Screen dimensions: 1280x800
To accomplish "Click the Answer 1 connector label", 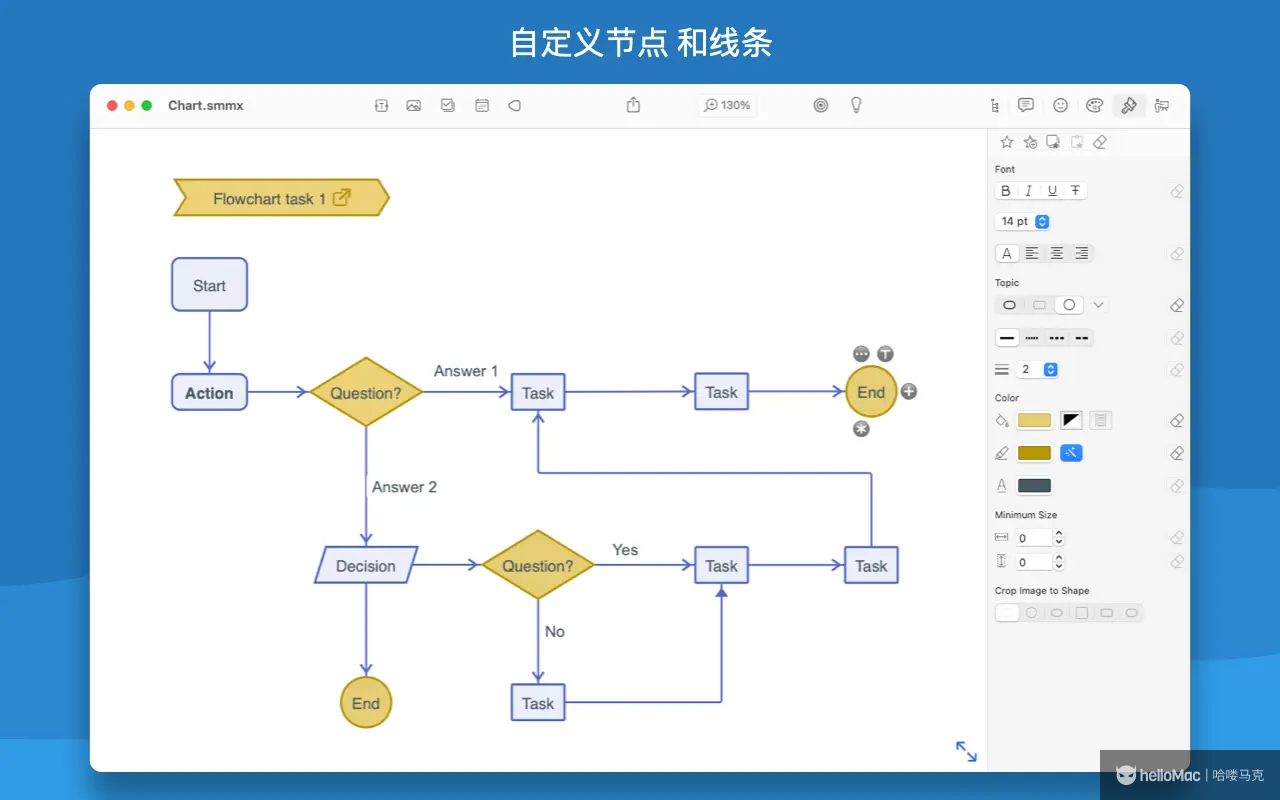I will pos(466,371).
